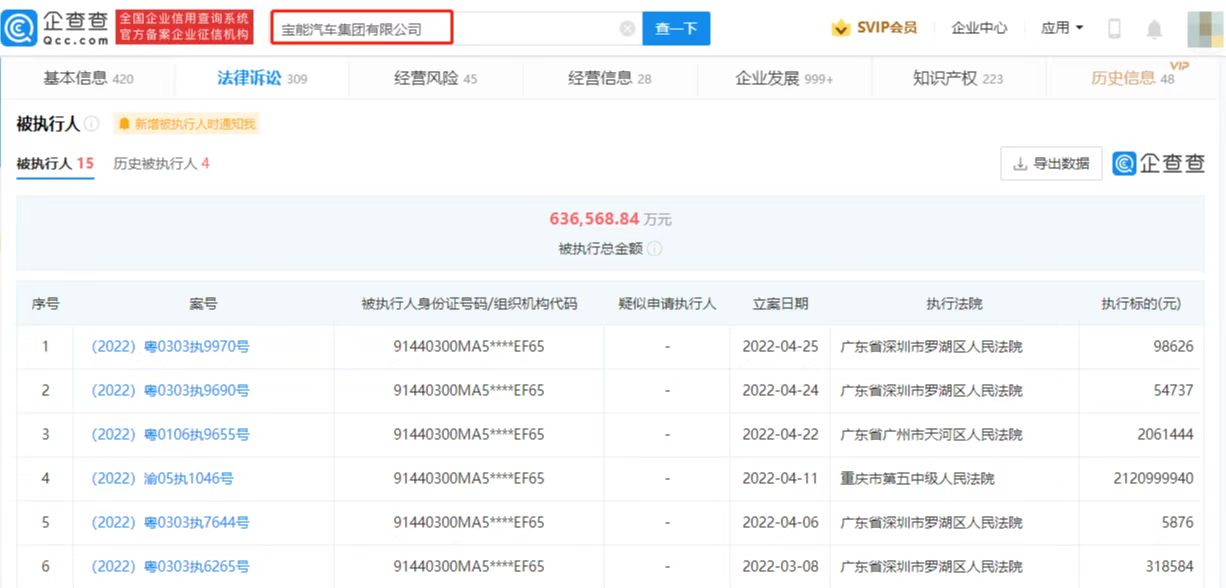Click the 案号 column header

(x=203, y=304)
